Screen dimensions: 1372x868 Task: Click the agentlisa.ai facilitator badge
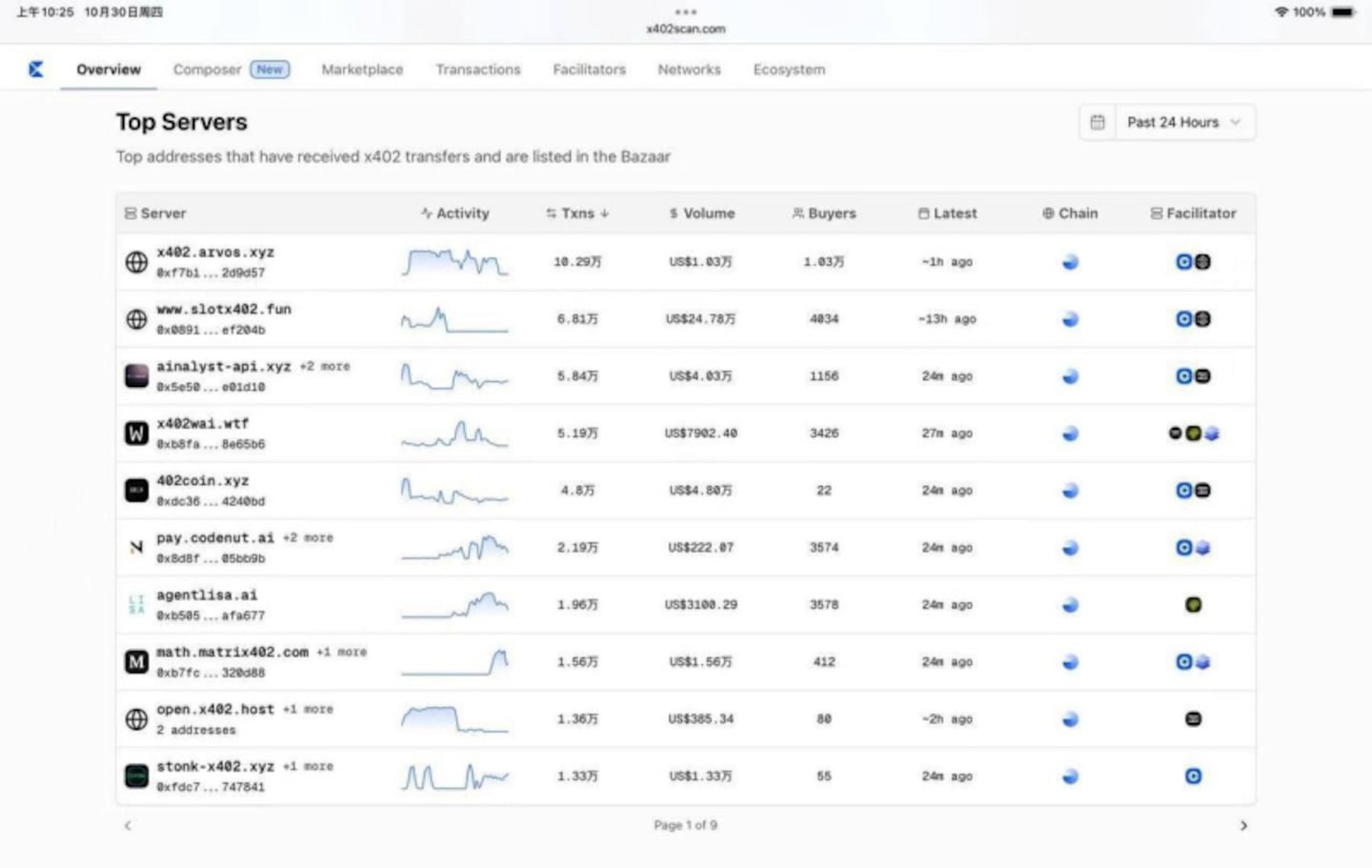pyautogui.click(x=1193, y=604)
